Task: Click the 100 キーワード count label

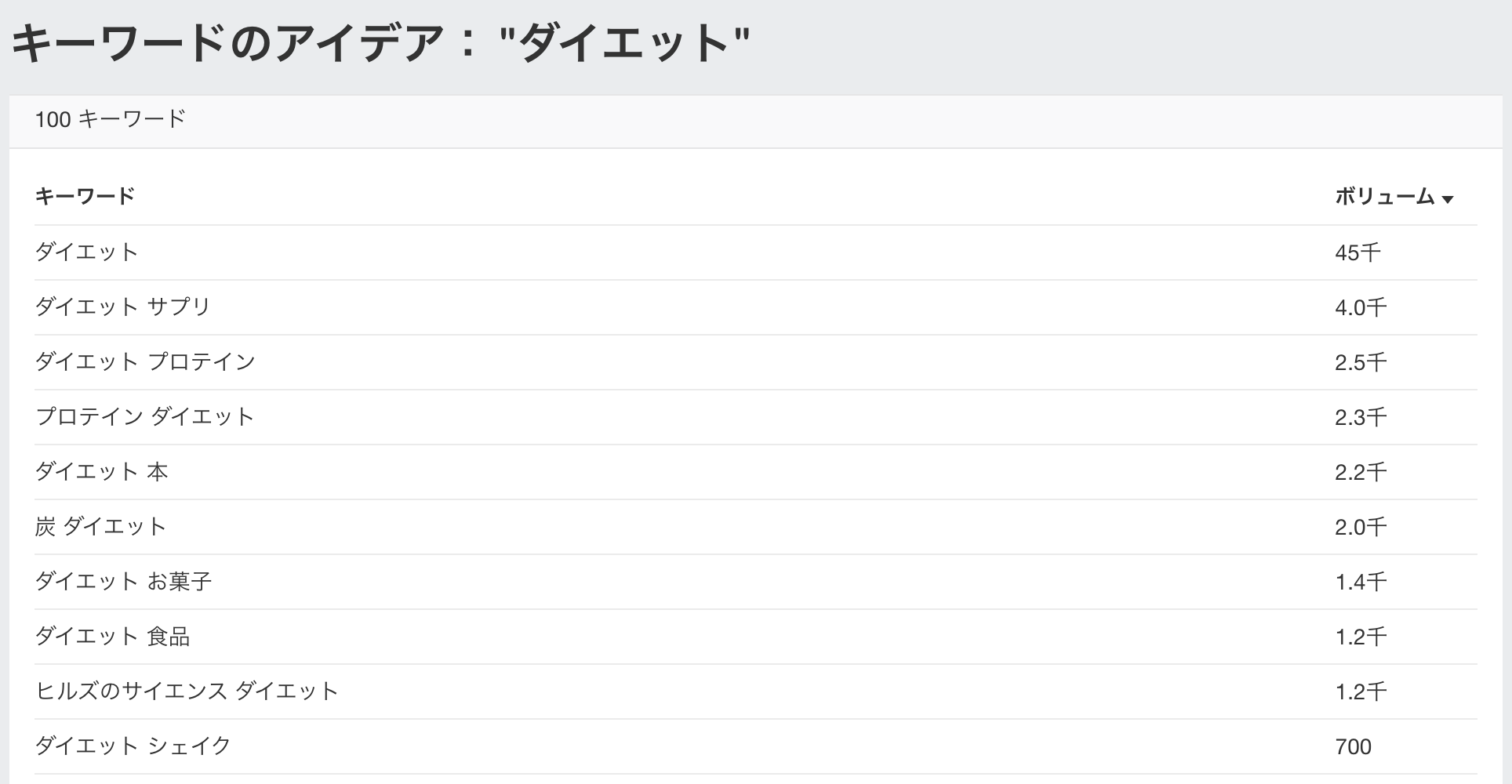Action: point(111,119)
